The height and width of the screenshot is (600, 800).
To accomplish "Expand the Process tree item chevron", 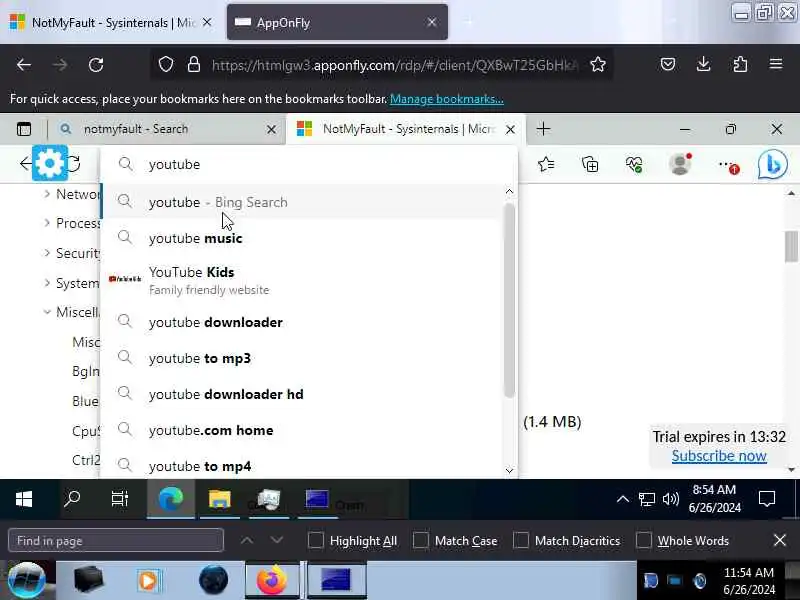I will click(x=47, y=222).
